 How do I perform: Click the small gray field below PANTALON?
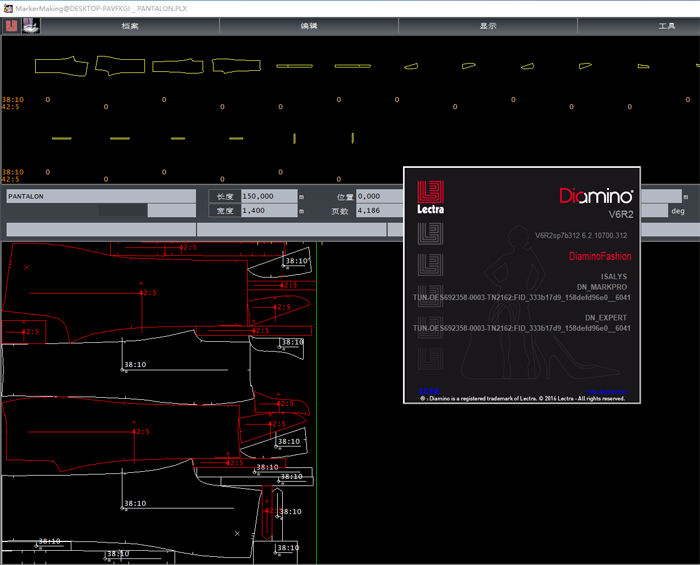171,211
